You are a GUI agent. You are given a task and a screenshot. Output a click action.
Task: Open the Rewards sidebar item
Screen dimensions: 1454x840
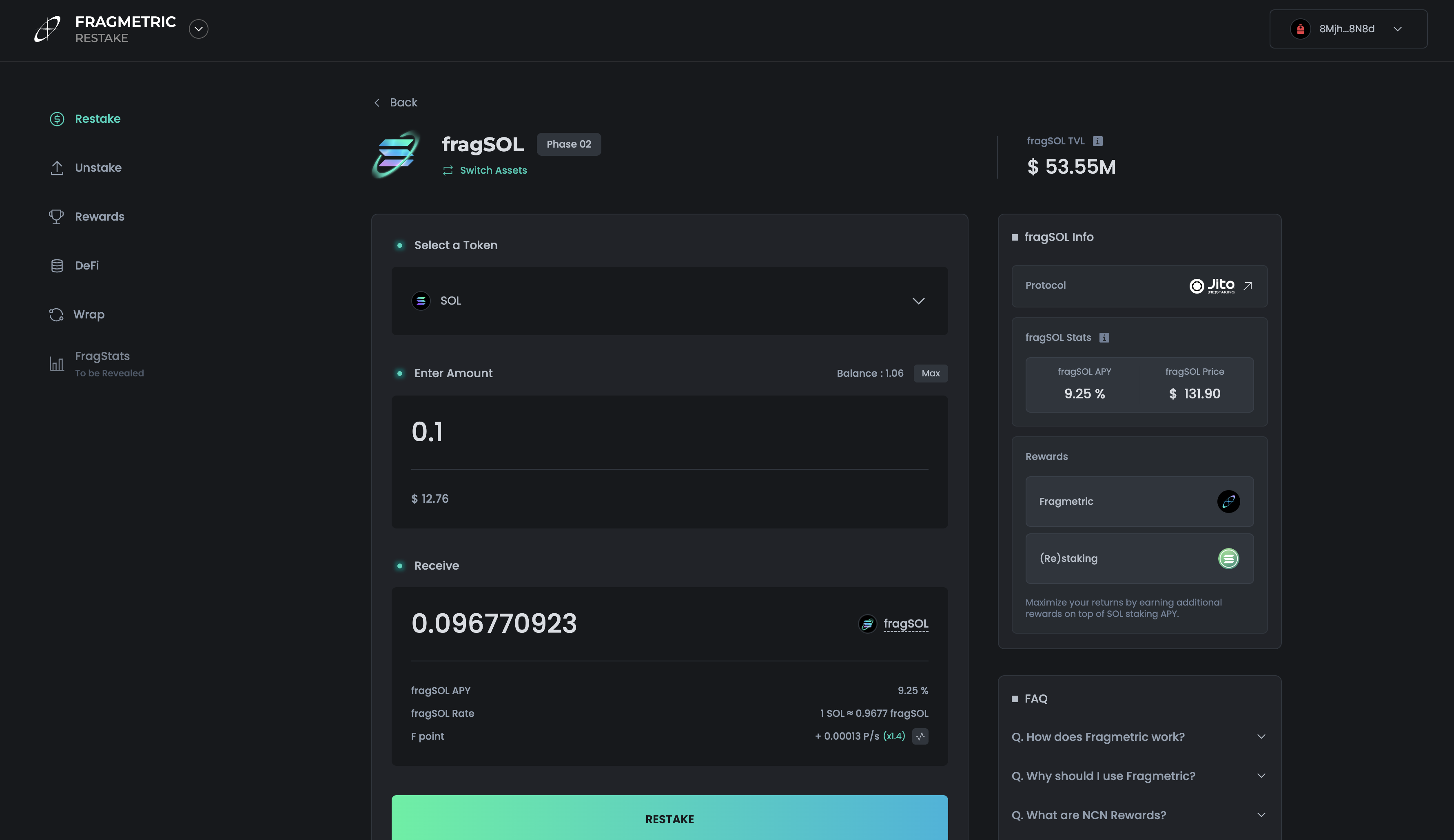pos(99,217)
